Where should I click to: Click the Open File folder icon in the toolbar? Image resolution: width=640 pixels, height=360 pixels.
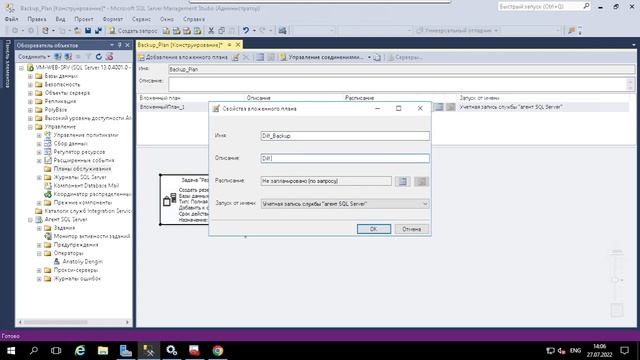(x=77, y=31)
